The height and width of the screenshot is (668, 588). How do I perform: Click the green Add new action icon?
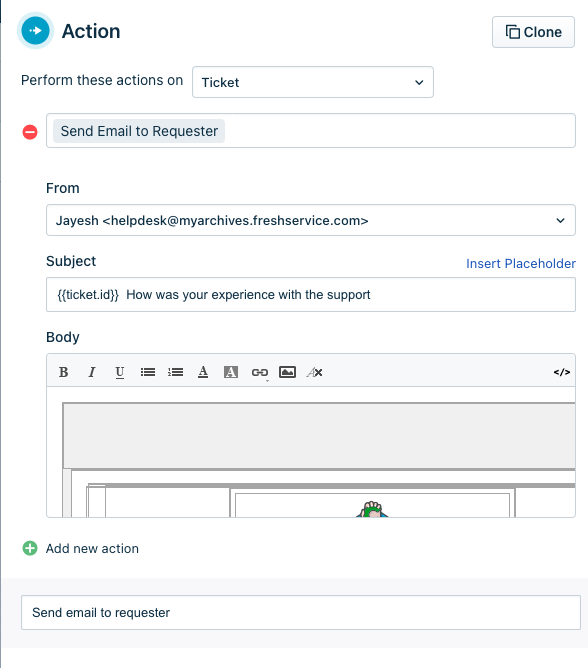(30, 548)
